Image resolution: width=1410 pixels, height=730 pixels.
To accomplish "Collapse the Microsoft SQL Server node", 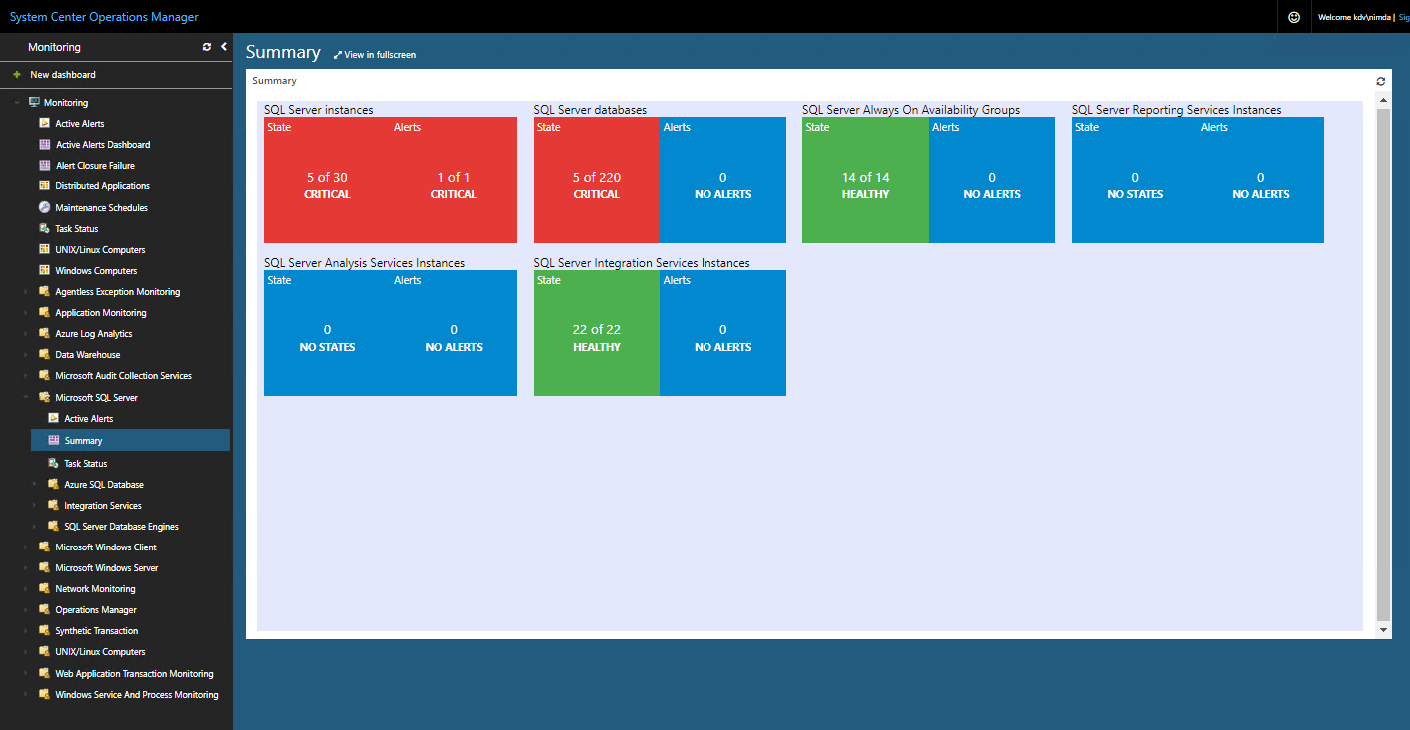I will pos(27,397).
